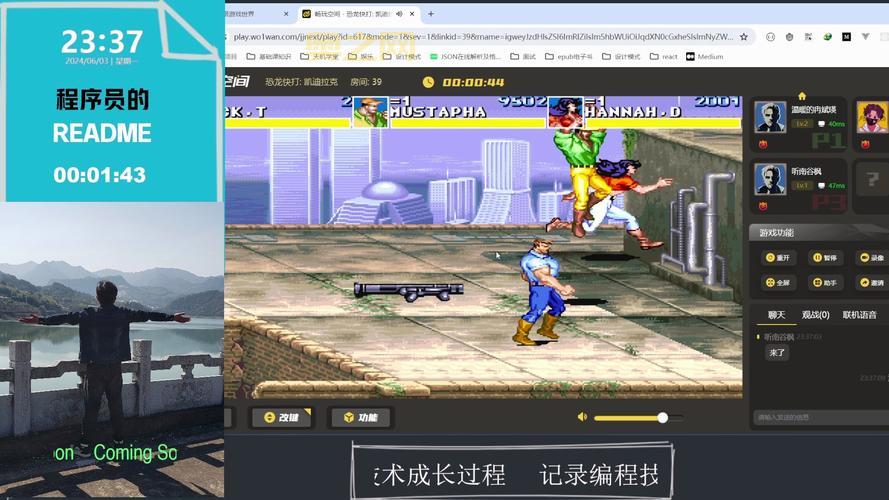Click the green globe extension icon
Image resolution: width=889 pixels, height=500 pixels.
(x=827, y=37)
